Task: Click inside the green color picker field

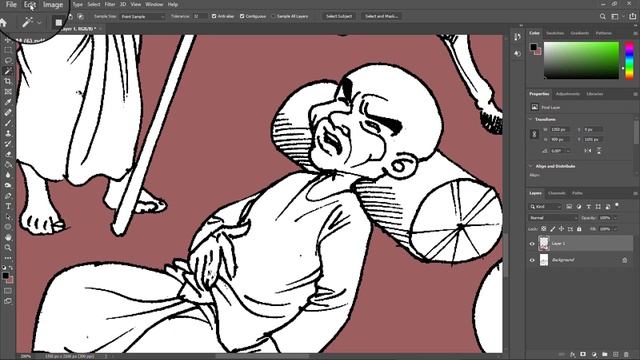Action: [x=581, y=60]
